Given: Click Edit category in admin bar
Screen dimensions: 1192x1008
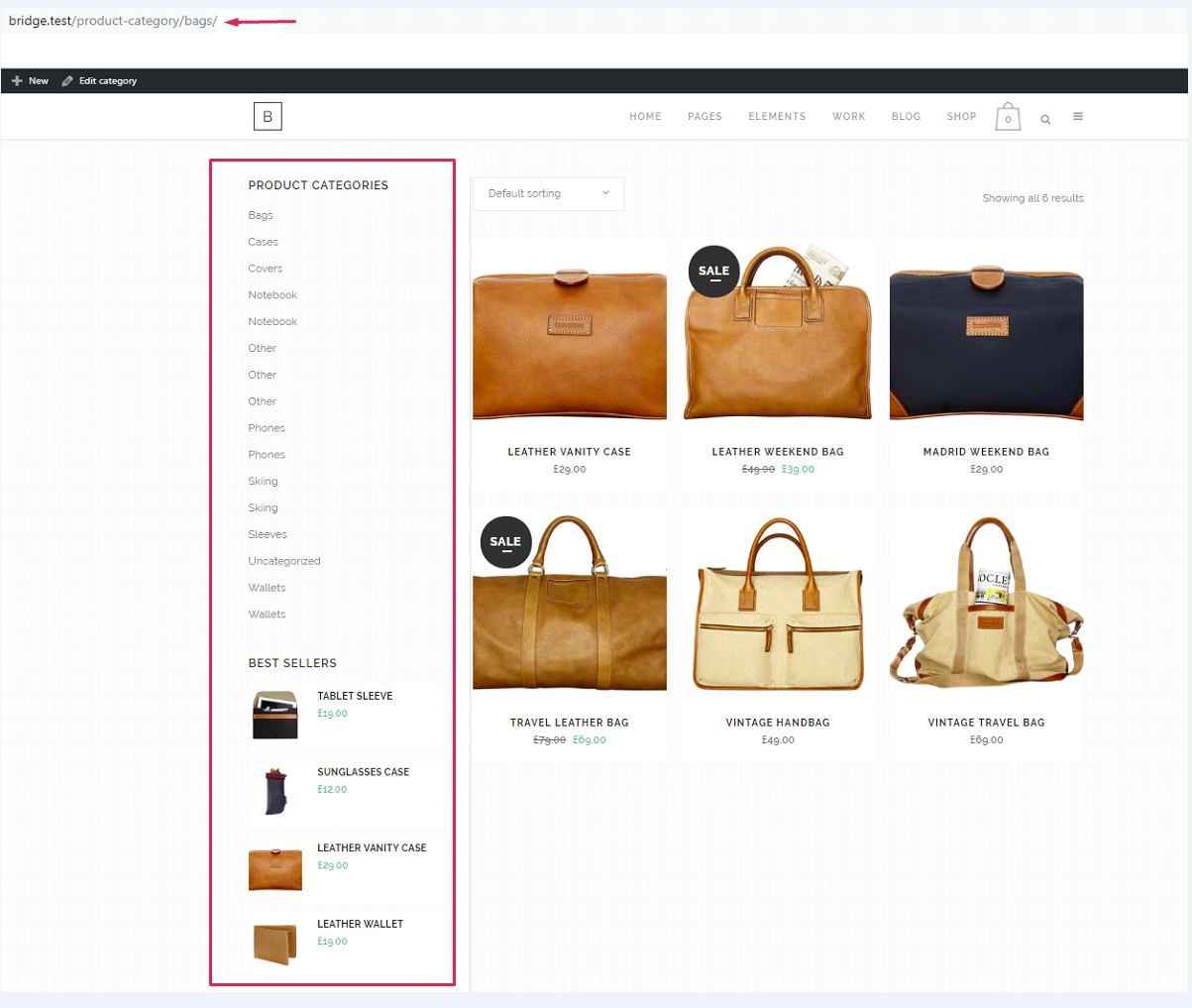Looking at the screenshot, I should [x=99, y=81].
